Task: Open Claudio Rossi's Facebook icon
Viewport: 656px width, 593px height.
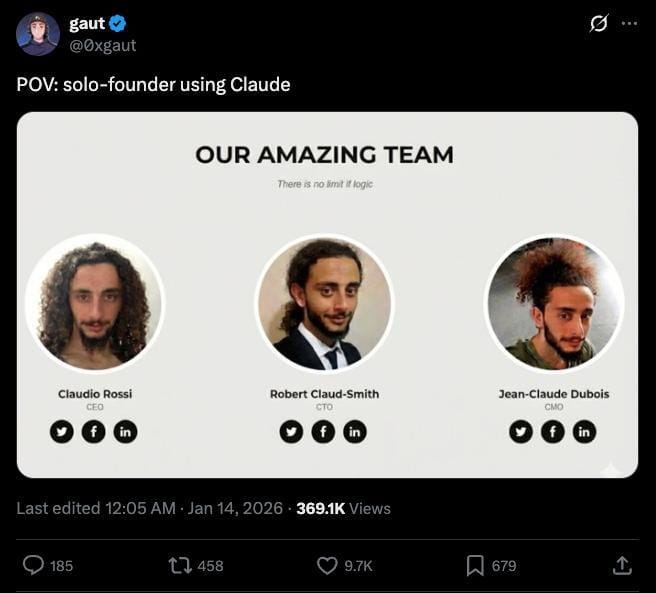Action: (x=93, y=431)
